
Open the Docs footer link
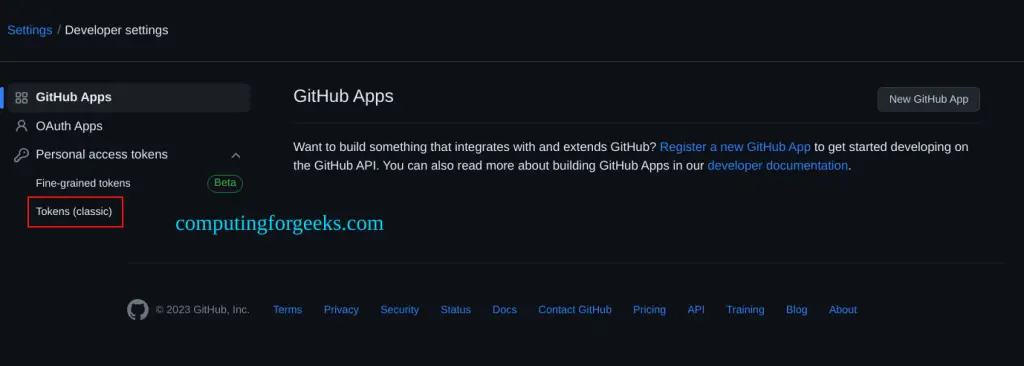504,310
